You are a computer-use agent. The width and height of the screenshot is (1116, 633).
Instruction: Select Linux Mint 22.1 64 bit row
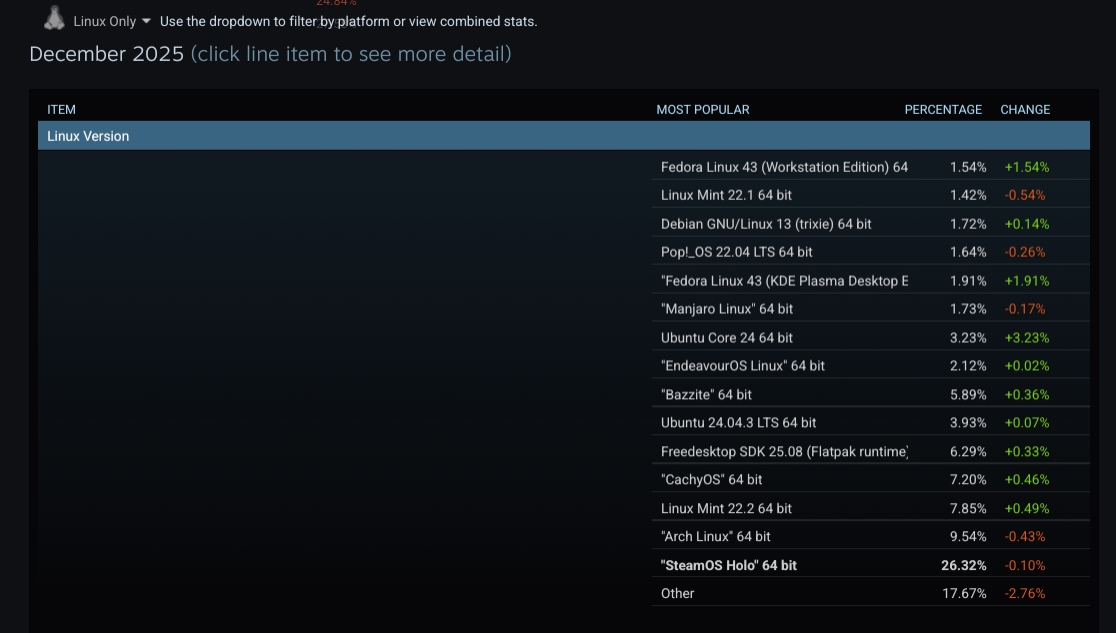(x=870, y=195)
